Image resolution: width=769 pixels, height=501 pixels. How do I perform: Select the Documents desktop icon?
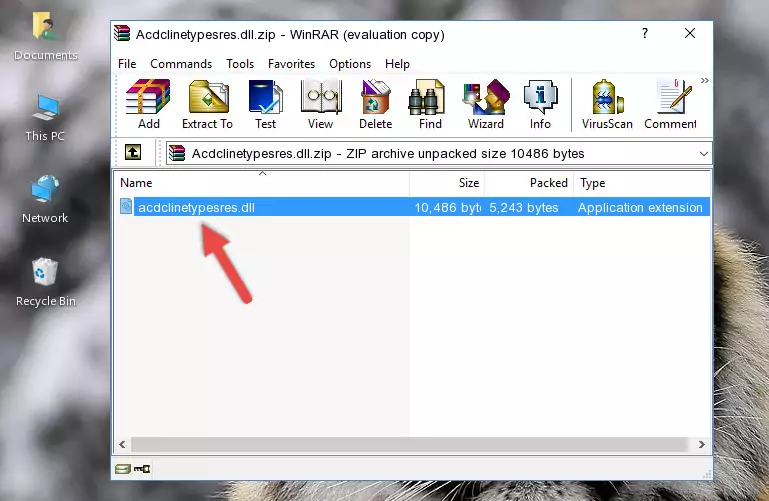[x=45, y=36]
